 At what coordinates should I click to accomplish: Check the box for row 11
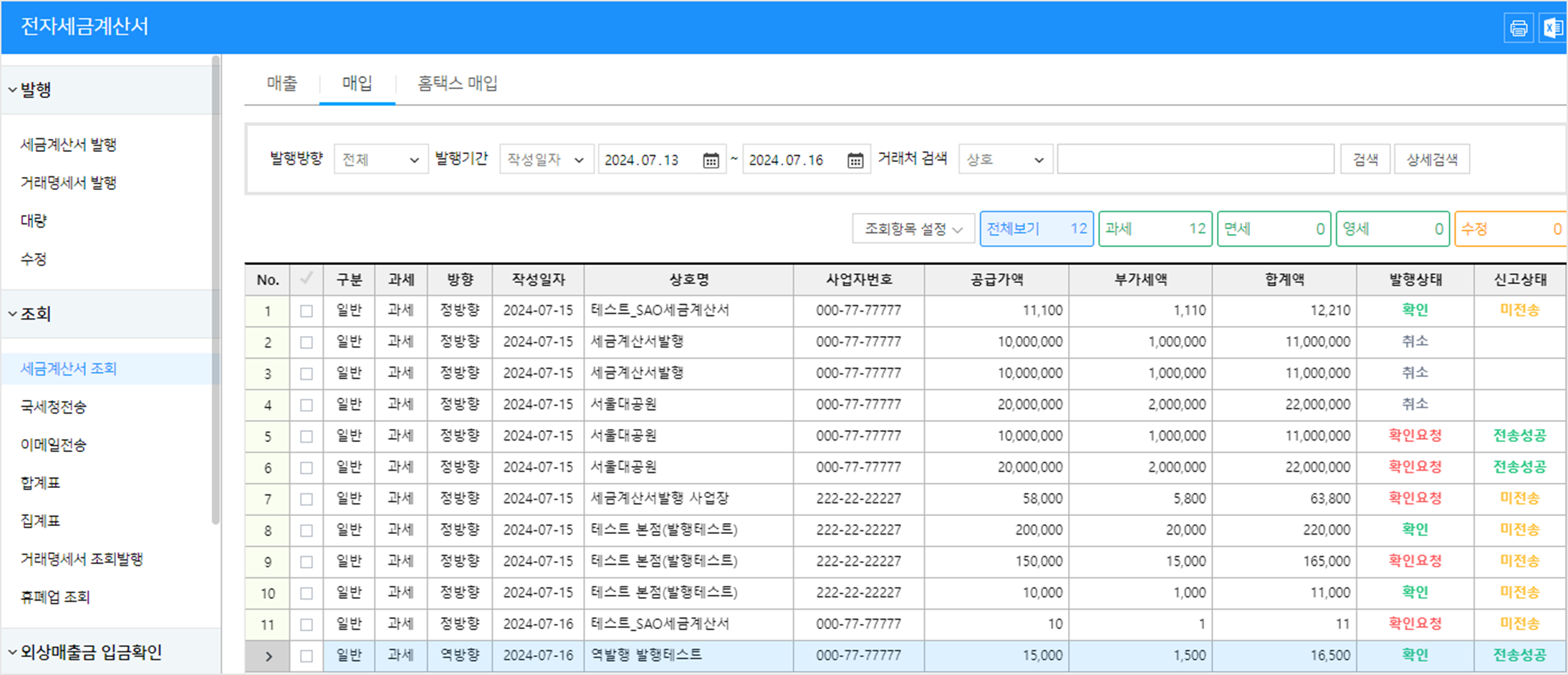(307, 625)
